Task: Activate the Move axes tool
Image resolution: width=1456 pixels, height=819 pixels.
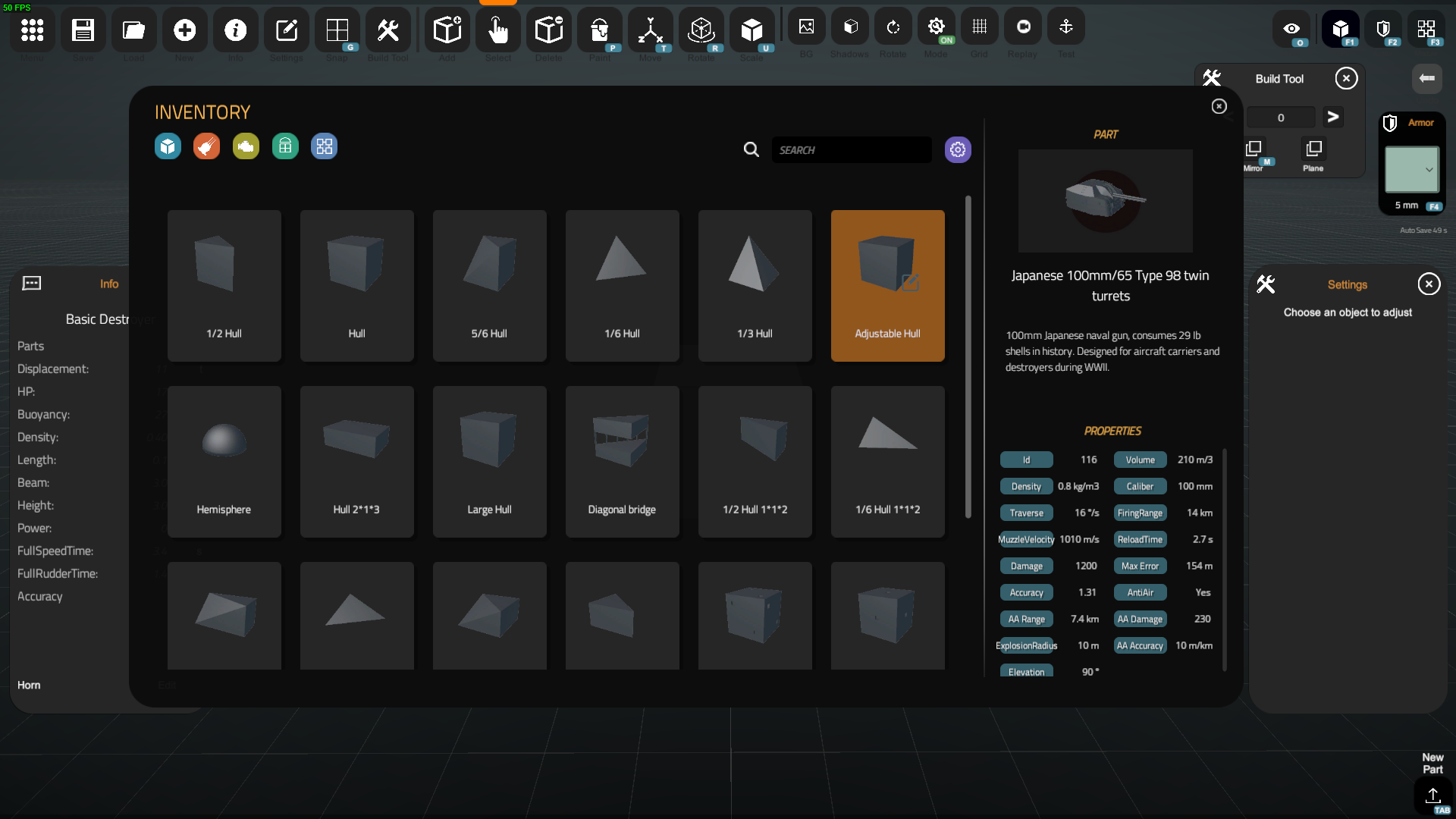Action: click(x=650, y=30)
